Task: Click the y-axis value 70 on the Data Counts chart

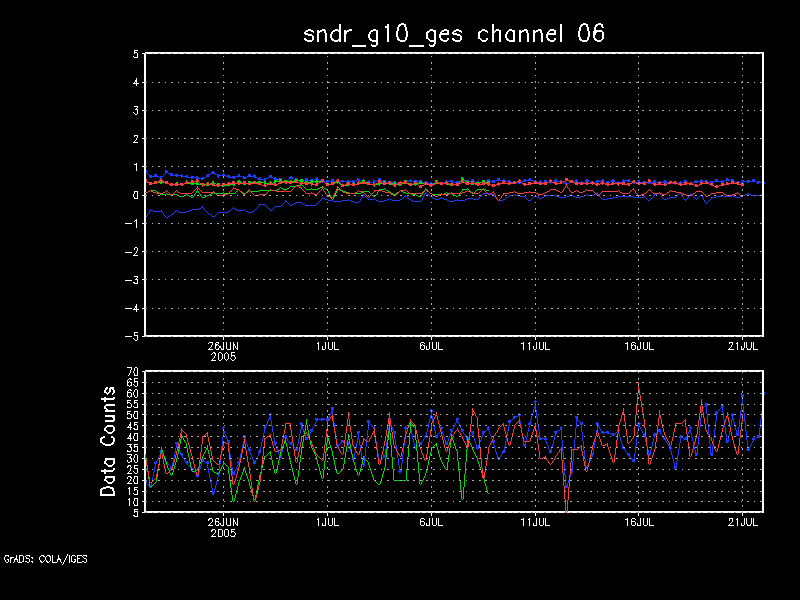Action: [x=132, y=372]
